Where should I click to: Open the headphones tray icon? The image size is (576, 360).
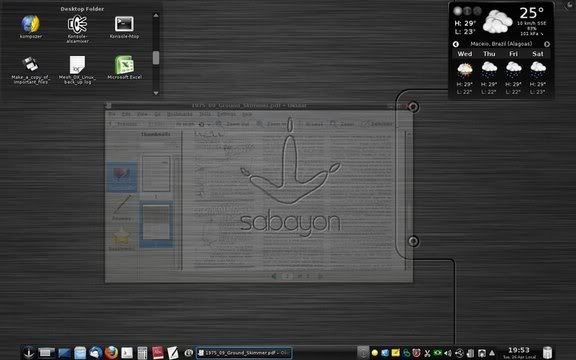pyautogui.click(x=482, y=353)
